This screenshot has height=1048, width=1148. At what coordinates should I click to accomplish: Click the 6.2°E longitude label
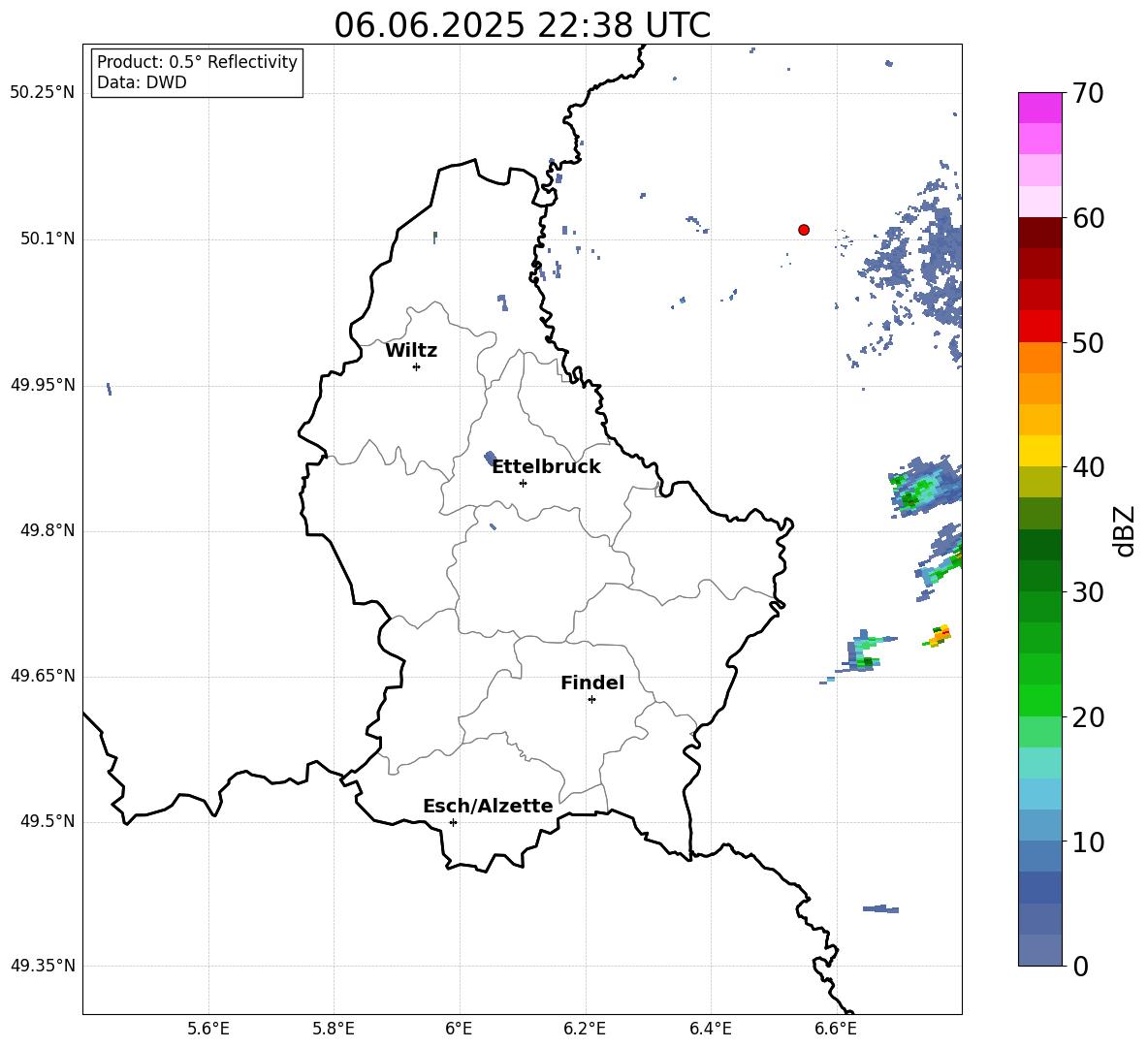tap(585, 1029)
